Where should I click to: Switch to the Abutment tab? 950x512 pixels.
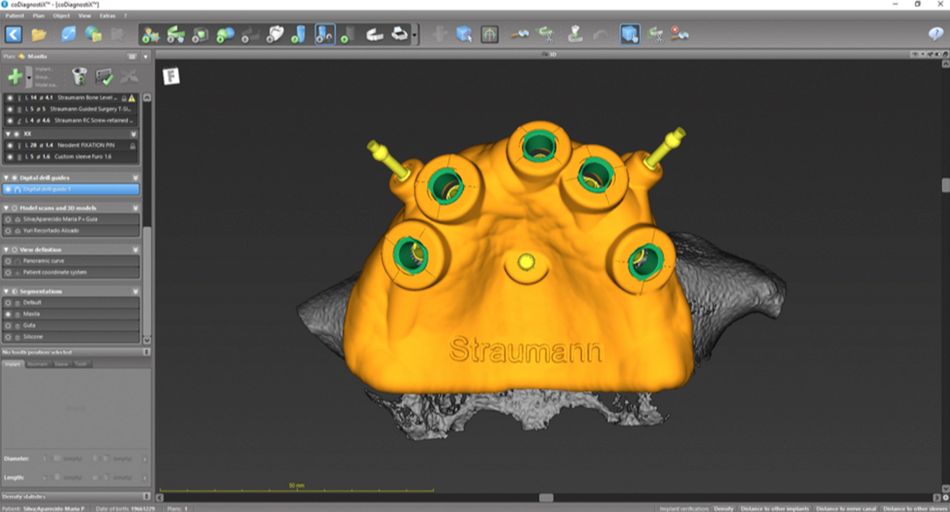[38, 364]
